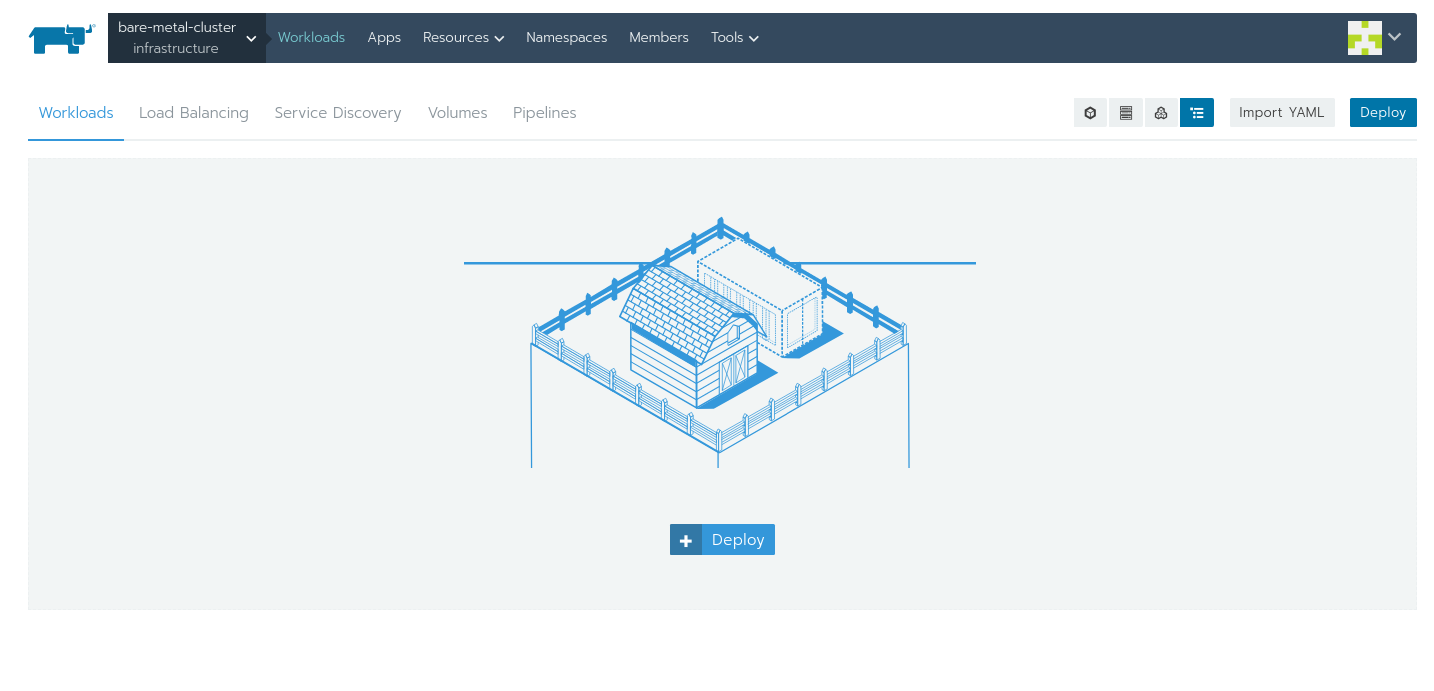Expand the Resources dropdown menu

[463, 38]
